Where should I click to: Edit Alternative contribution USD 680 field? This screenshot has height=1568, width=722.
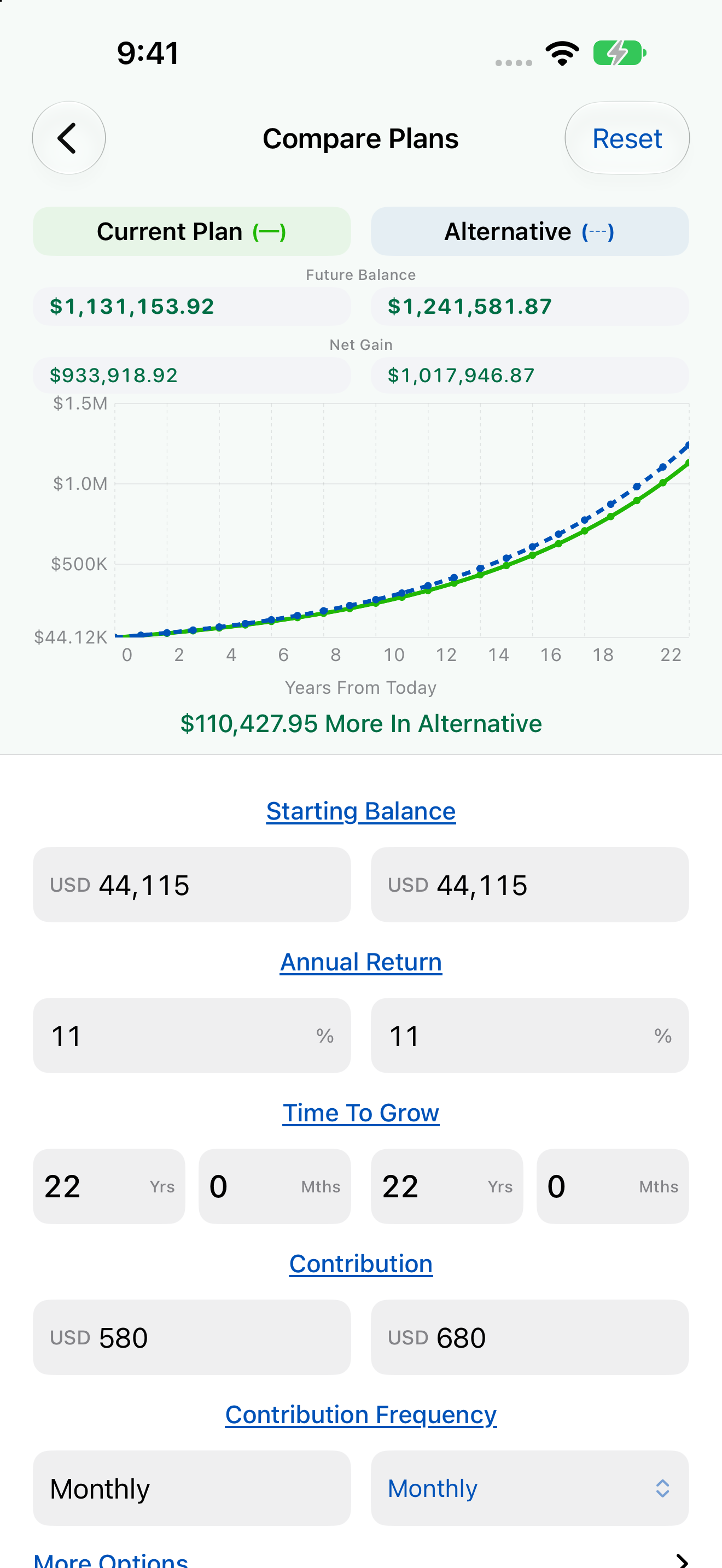pos(529,1337)
